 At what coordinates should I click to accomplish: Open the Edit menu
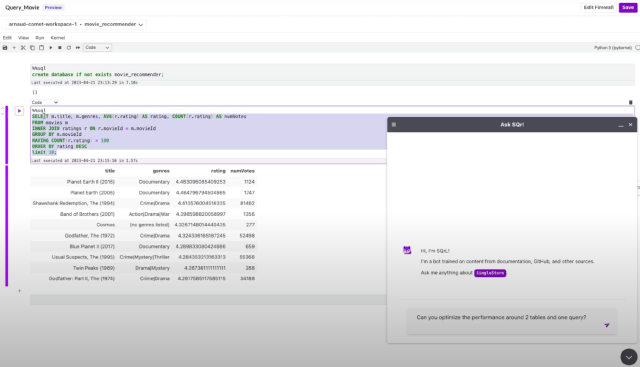pos(7,38)
